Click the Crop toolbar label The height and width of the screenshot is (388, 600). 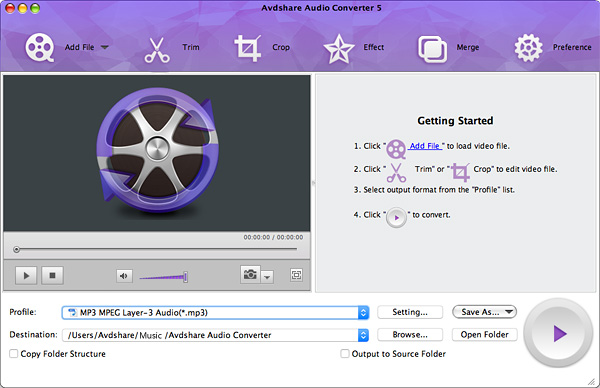coord(281,47)
